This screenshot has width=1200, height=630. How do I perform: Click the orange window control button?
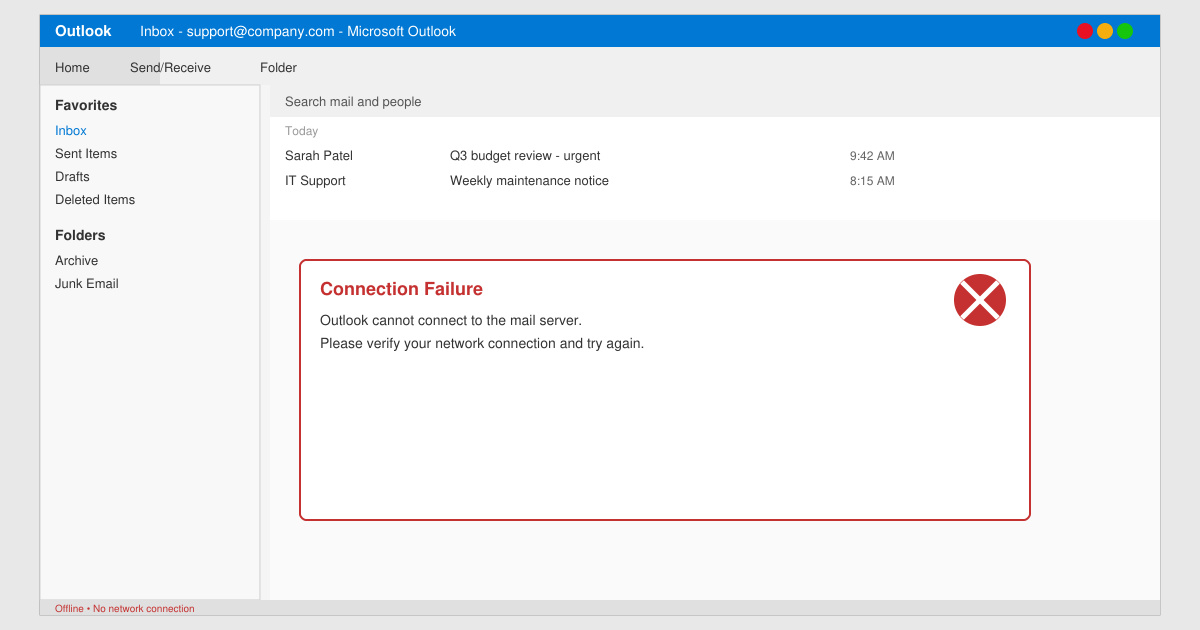(1105, 31)
